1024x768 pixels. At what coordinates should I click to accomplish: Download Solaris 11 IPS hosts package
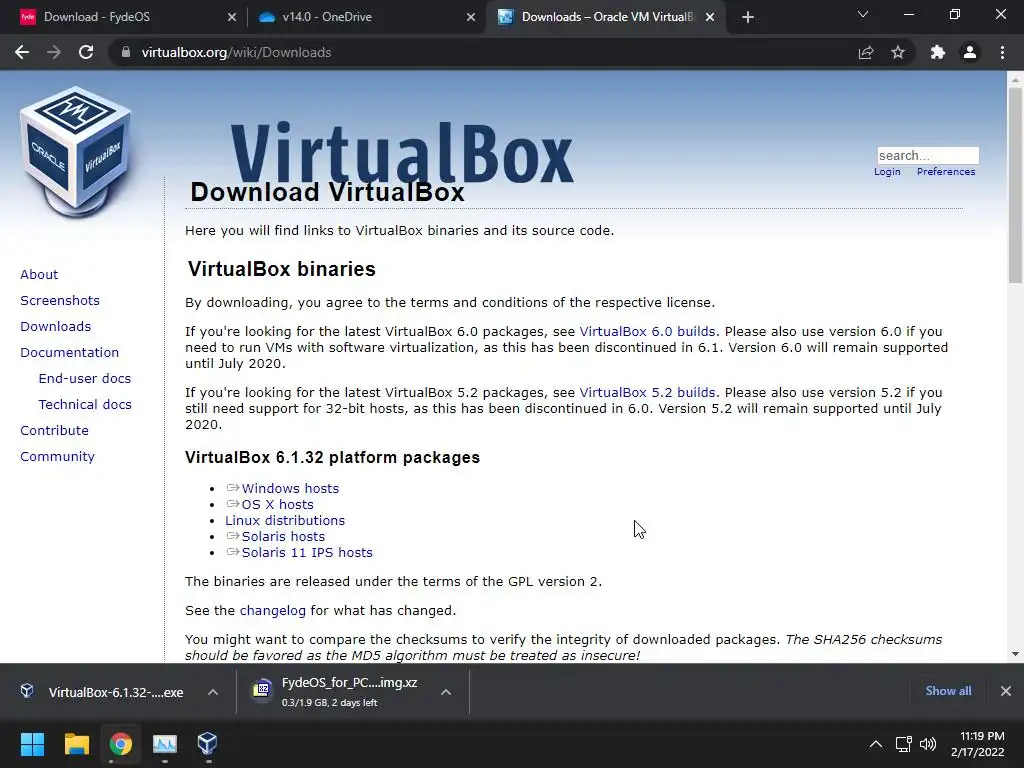(x=307, y=552)
